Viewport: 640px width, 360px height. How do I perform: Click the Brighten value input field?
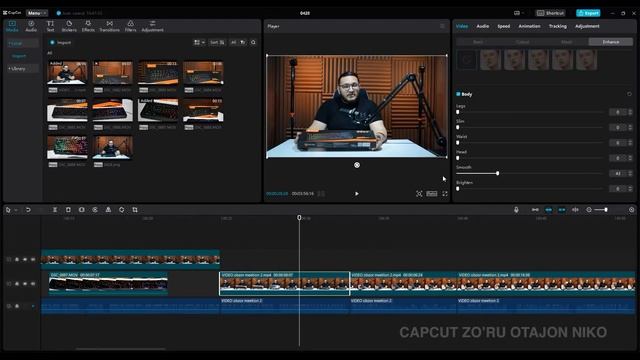pyautogui.click(x=618, y=189)
